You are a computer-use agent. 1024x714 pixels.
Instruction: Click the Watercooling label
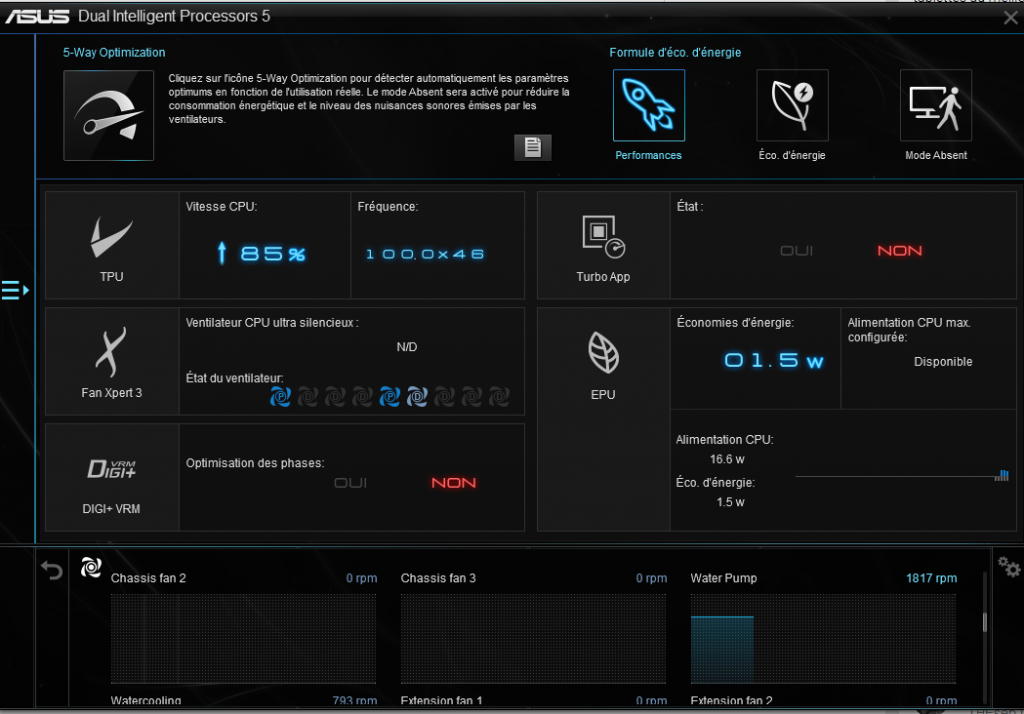(x=146, y=701)
